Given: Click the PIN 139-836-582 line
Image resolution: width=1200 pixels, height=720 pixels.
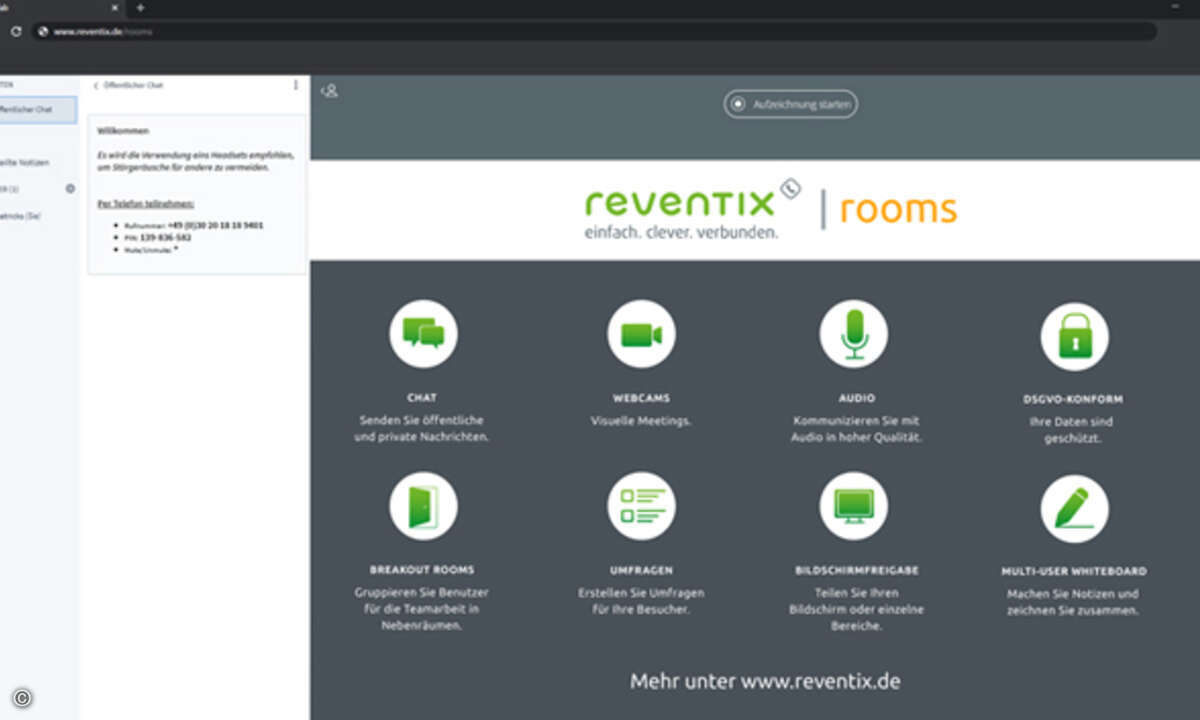Looking at the screenshot, I should 158,237.
